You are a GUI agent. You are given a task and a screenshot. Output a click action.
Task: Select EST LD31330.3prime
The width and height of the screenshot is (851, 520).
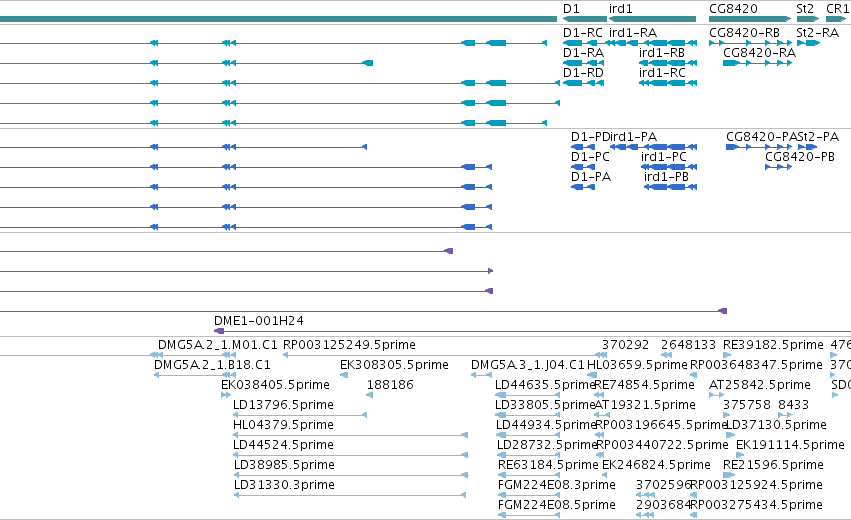coord(284,485)
